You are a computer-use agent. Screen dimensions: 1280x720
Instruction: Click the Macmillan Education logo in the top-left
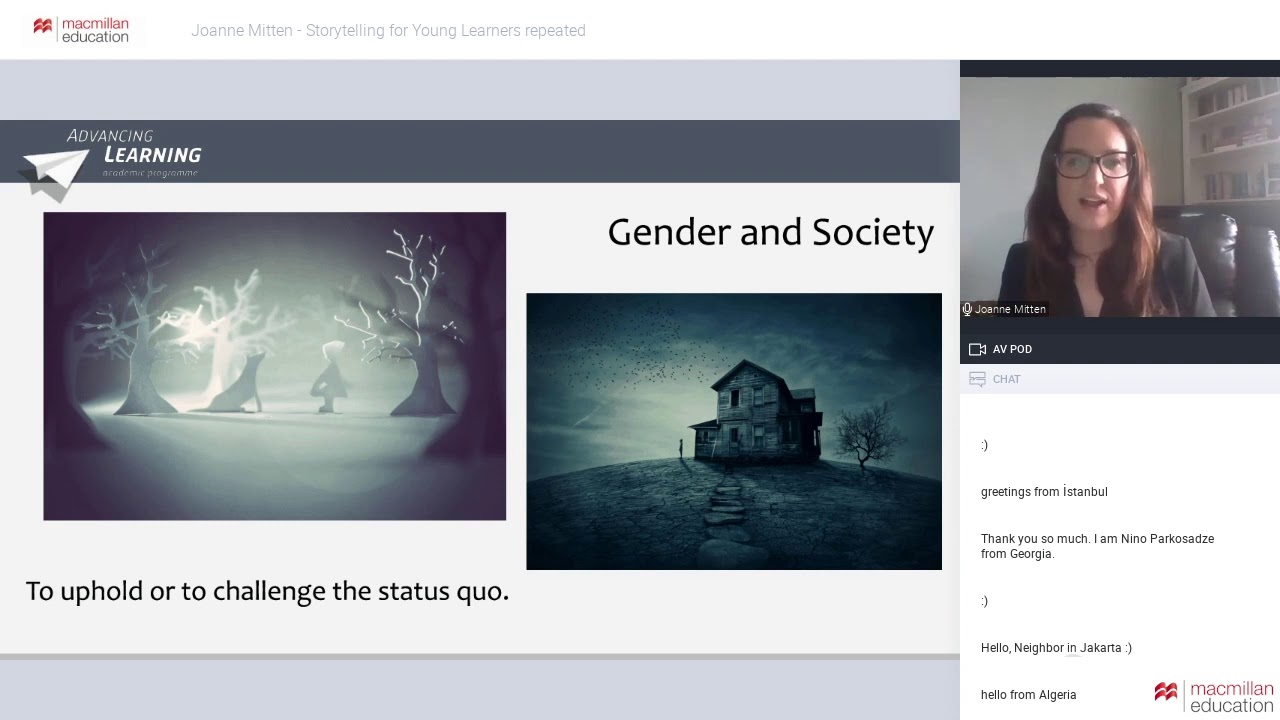coord(84,29)
